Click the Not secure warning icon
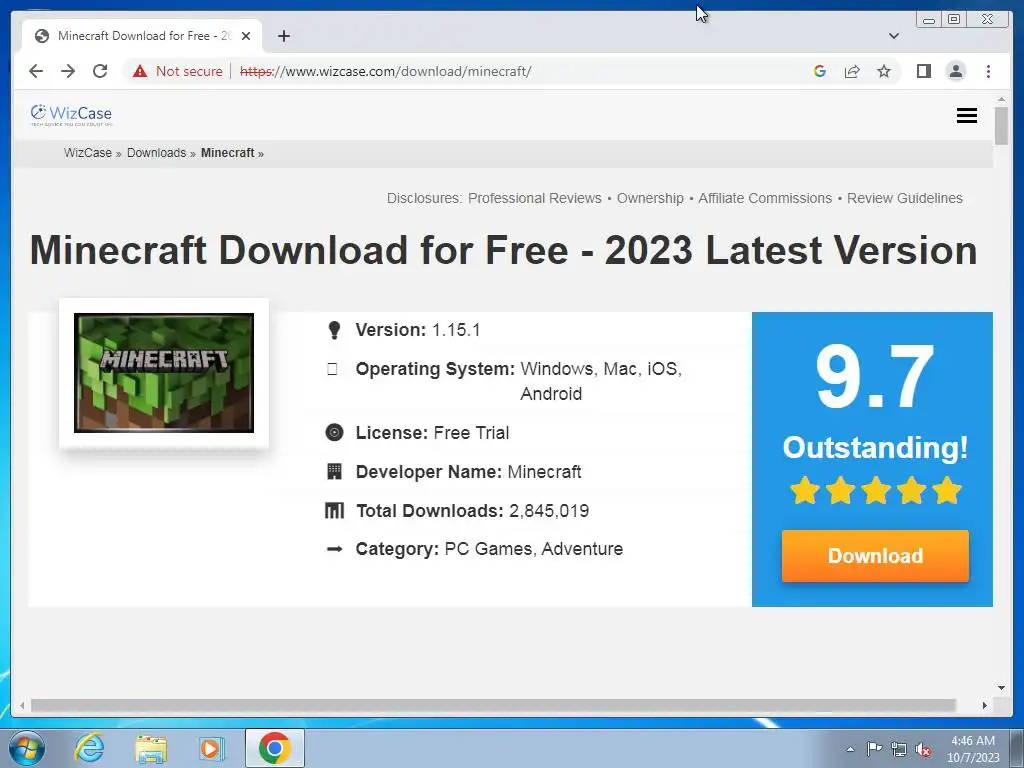Image resolution: width=1024 pixels, height=768 pixels. [140, 71]
